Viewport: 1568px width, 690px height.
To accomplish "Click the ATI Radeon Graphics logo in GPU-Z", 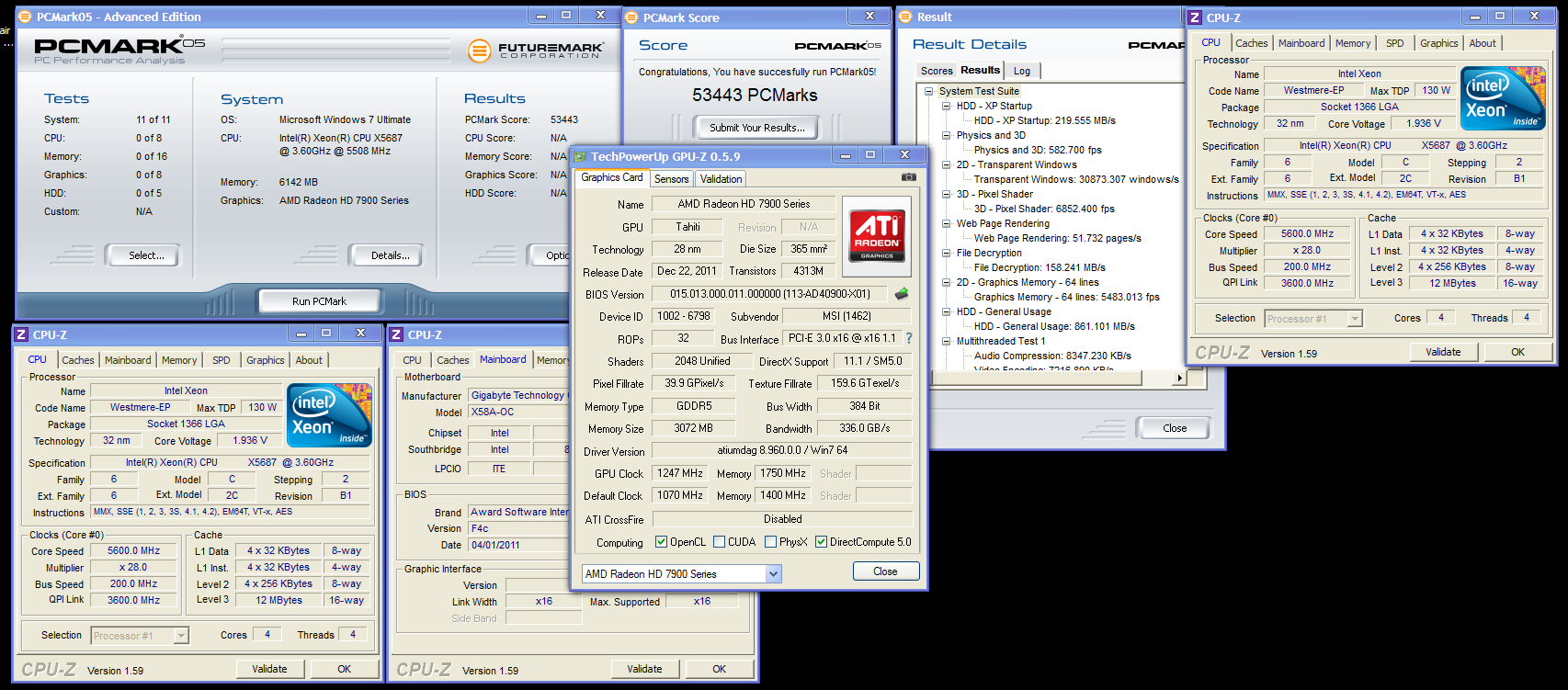I will (x=877, y=236).
